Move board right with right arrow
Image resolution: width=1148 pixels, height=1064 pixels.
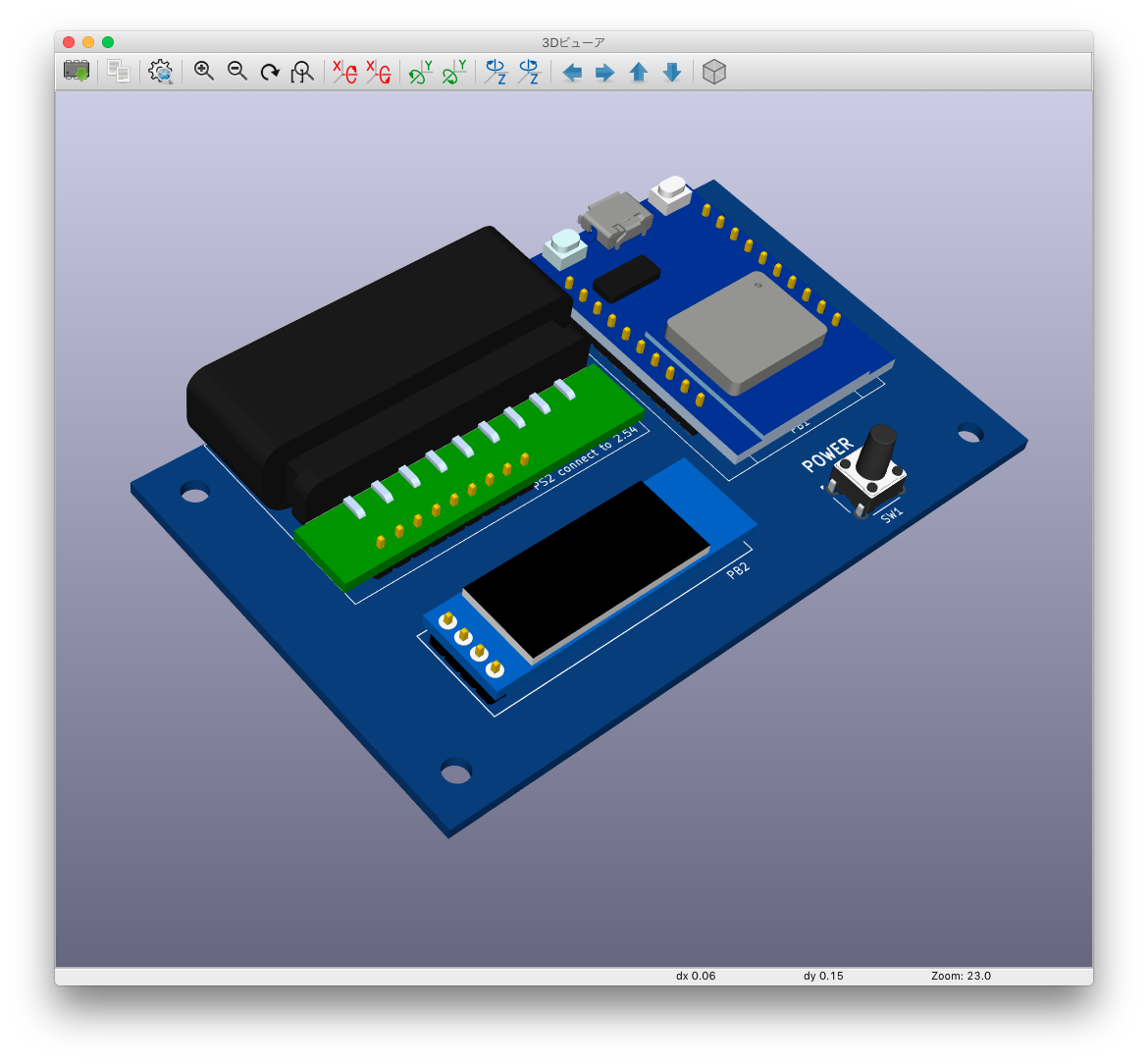(604, 73)
